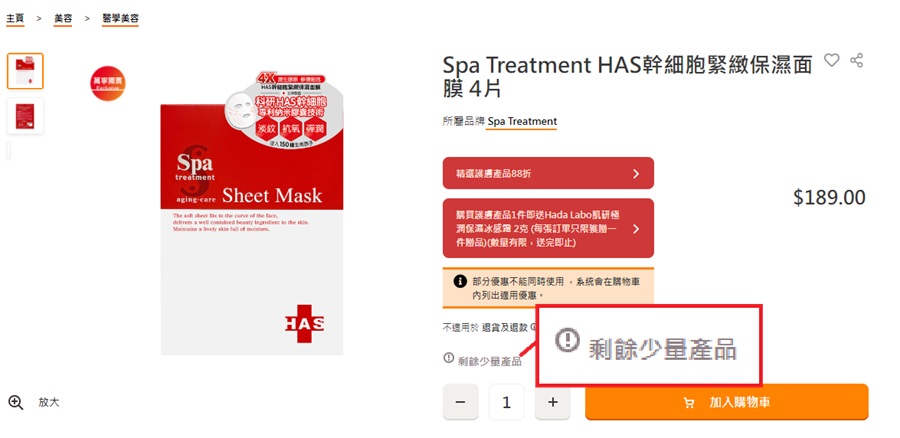This screenshot has width=900, height=438.
Task: Click the 放大 label to enlarge image
Action: click(x=49, y=402)
